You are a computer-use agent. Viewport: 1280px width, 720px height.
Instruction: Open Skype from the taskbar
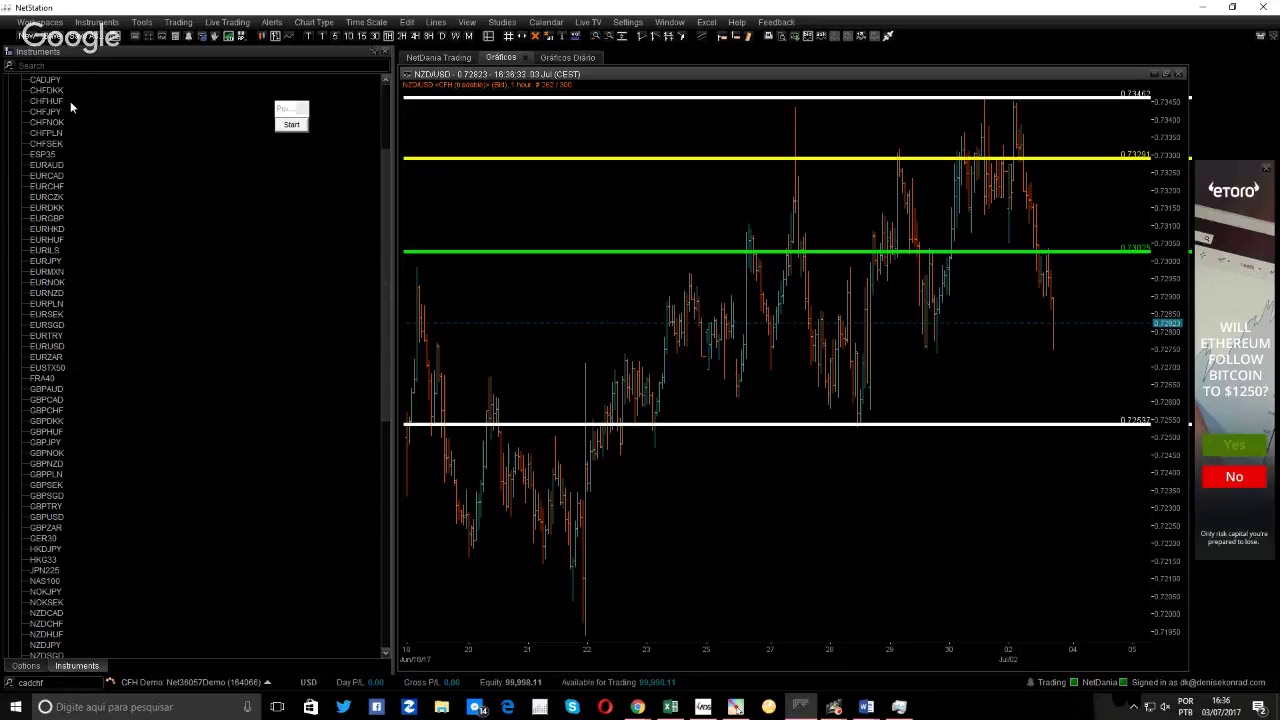[572, 707]
